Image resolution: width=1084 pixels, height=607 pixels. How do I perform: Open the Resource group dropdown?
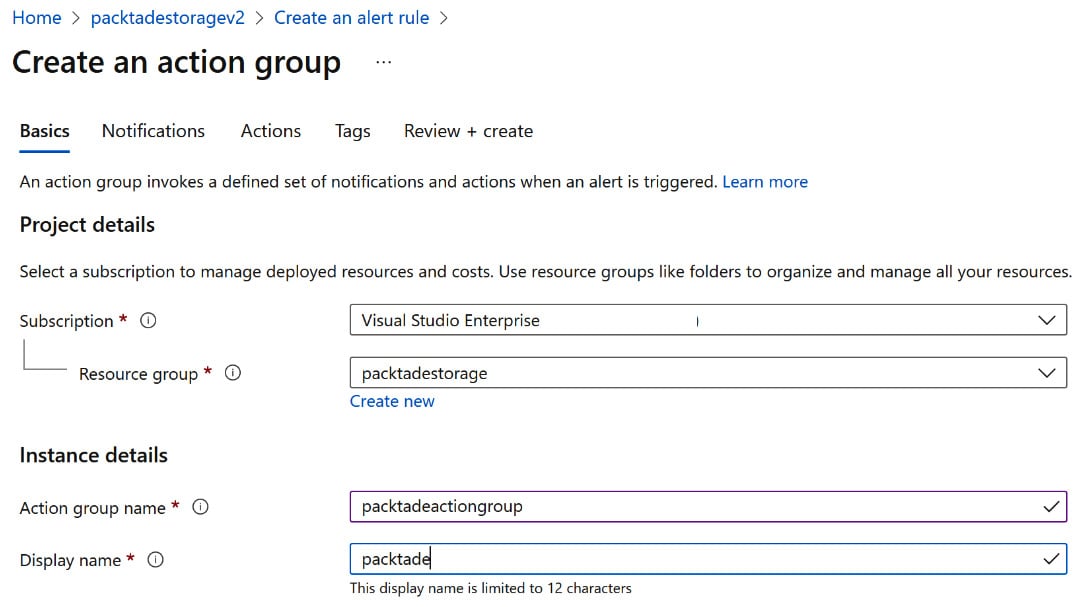(1046, 373)
